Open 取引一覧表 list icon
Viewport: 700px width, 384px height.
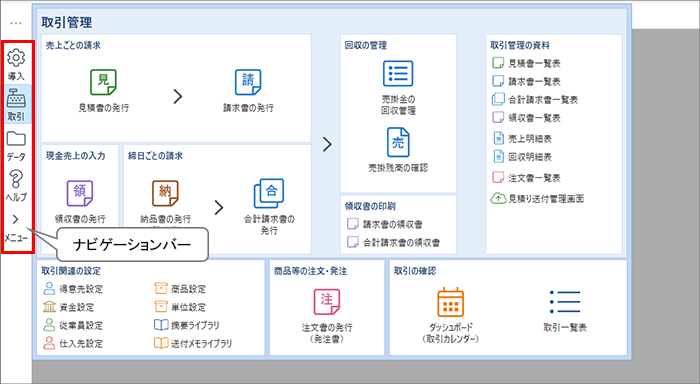(565, 302)
